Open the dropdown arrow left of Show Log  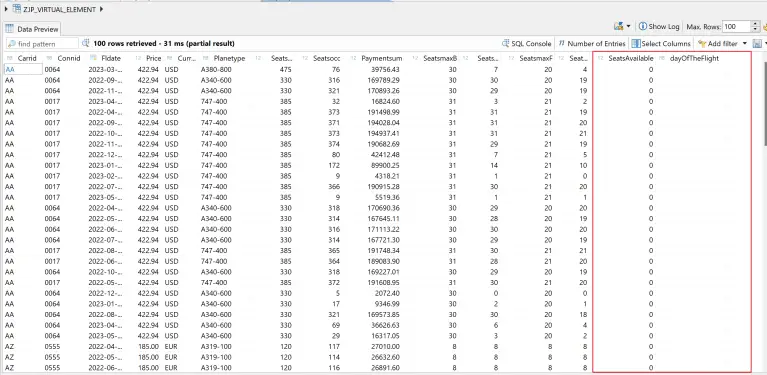click(629, 26)
